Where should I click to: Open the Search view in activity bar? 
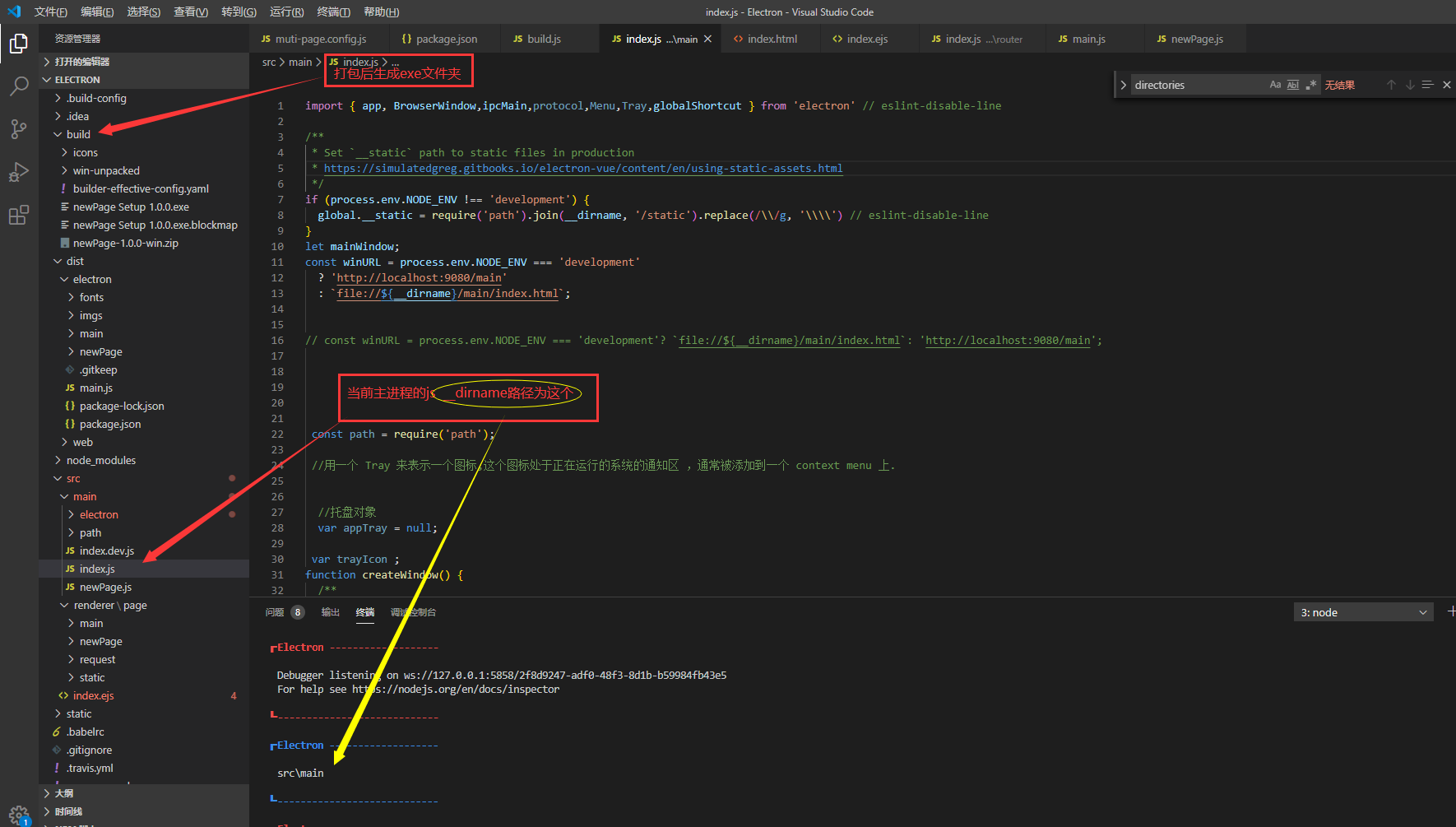tap(18, 86)
